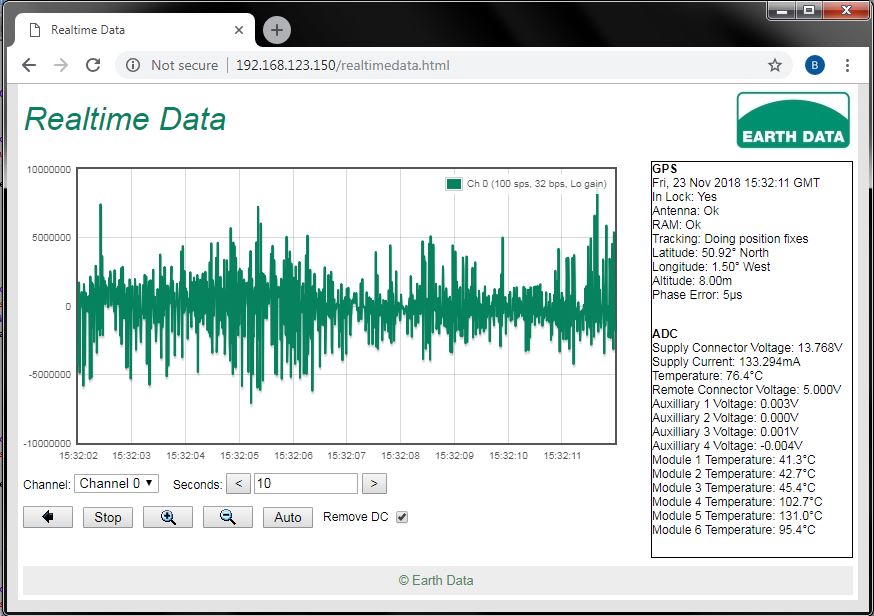Click the zoom out magnifier button
The height and width of the screenshot is (616, 874).
[227, 517]
